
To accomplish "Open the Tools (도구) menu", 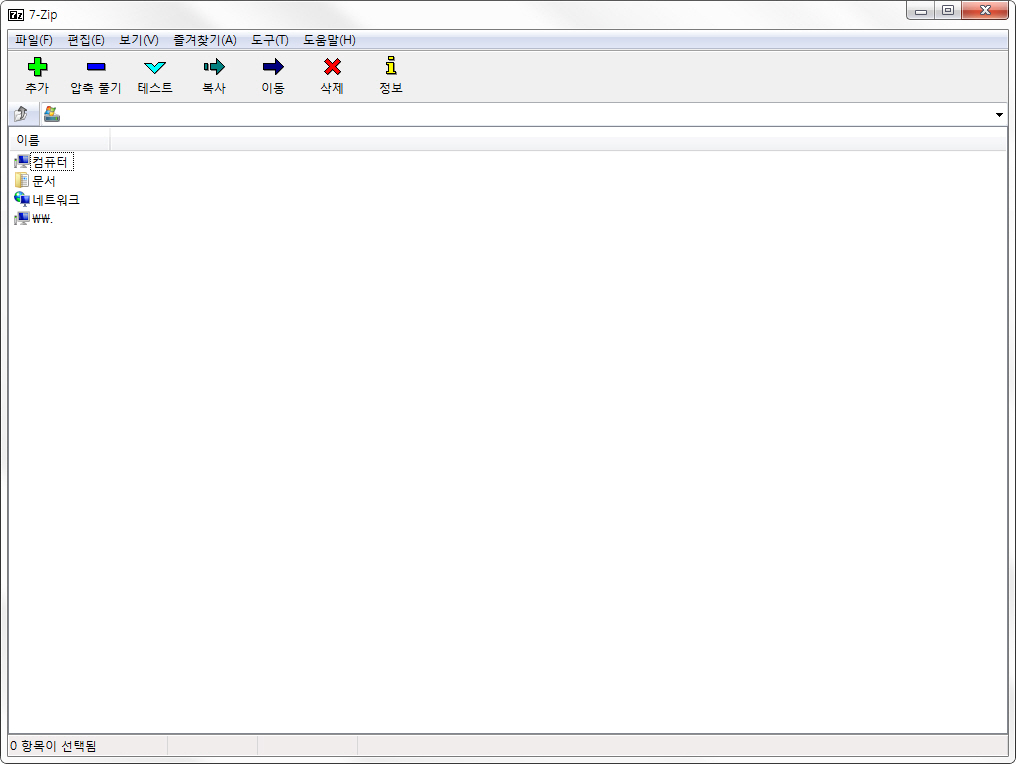I will point(270,40).
